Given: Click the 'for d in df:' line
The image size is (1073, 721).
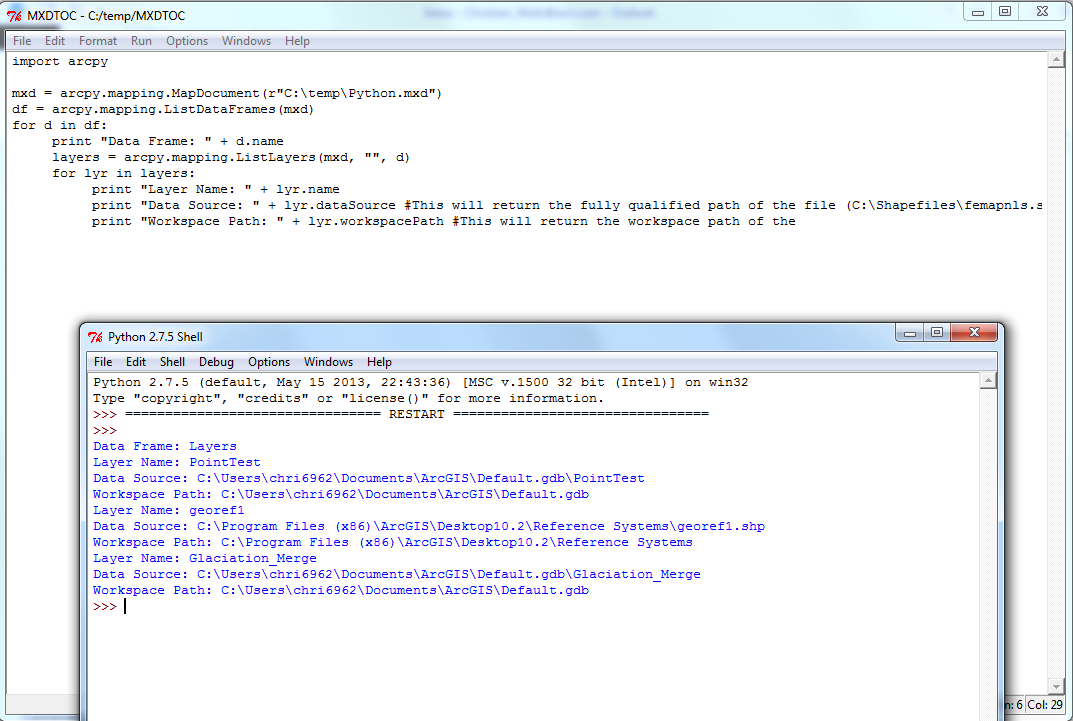Looking at the screenshot, I should tap(60, 125).
